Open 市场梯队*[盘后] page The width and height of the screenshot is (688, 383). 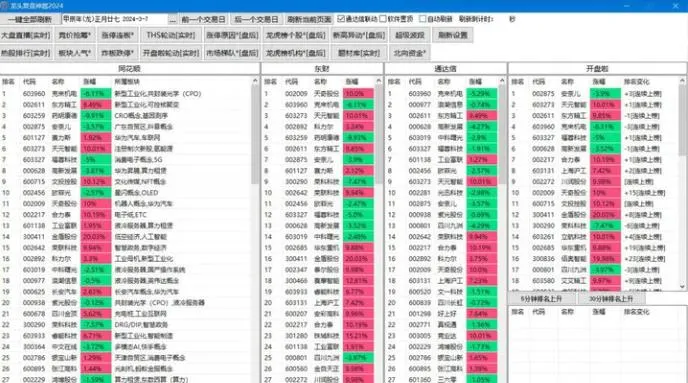(x=232, y=53)
